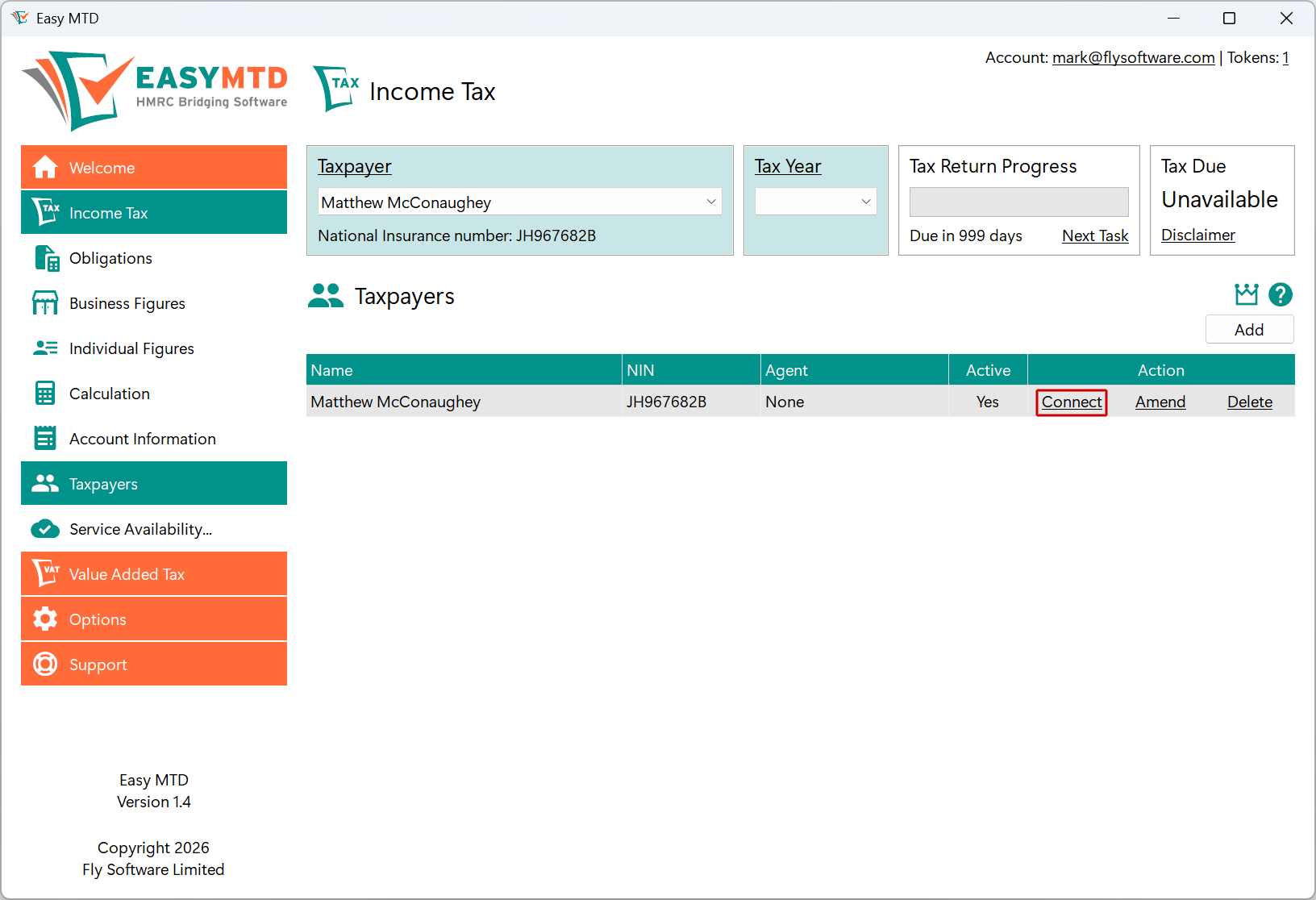
Task: Click the Tokens count link
Action: coord(1285,57)
